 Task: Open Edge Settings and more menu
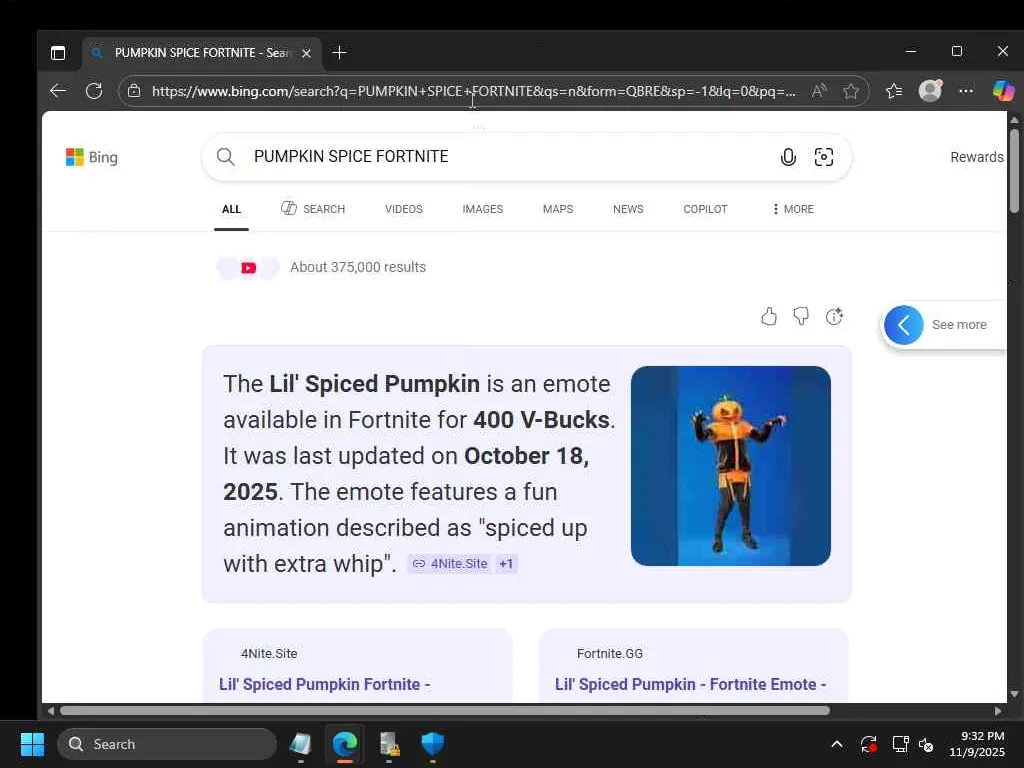966,91
